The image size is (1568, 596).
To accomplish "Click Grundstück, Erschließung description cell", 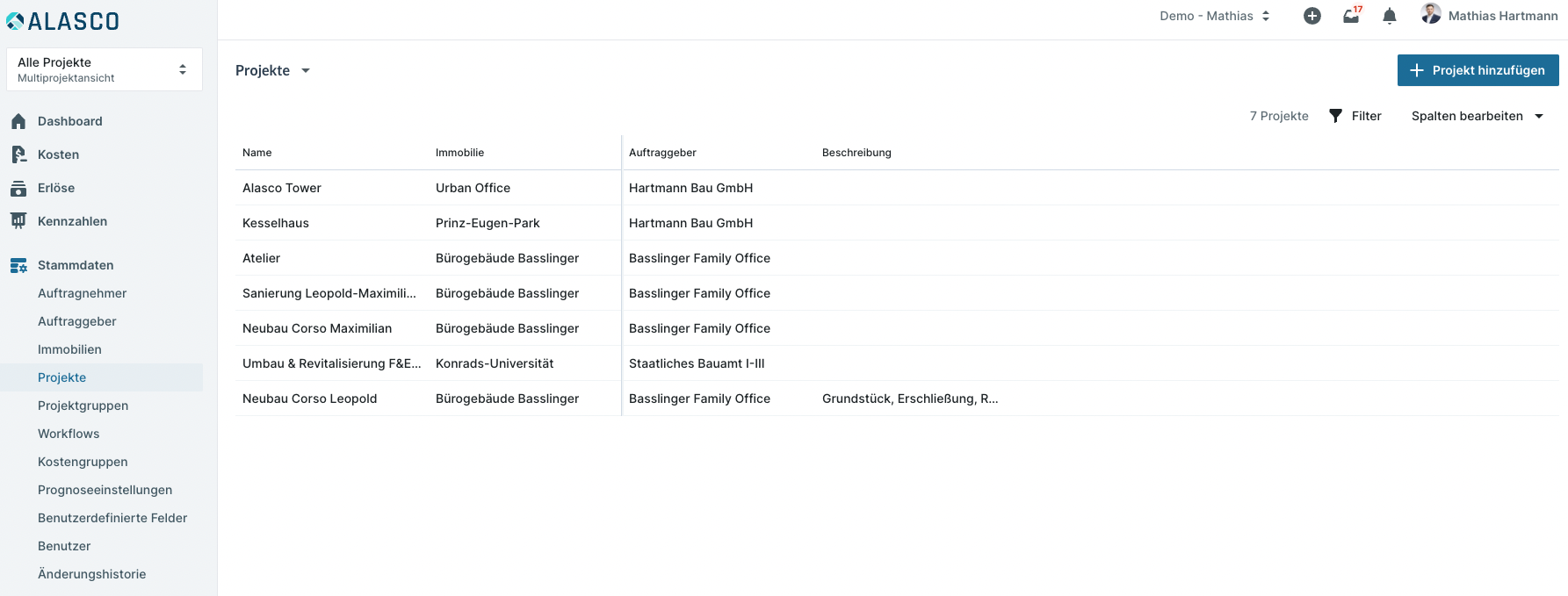I will [910, 399].
